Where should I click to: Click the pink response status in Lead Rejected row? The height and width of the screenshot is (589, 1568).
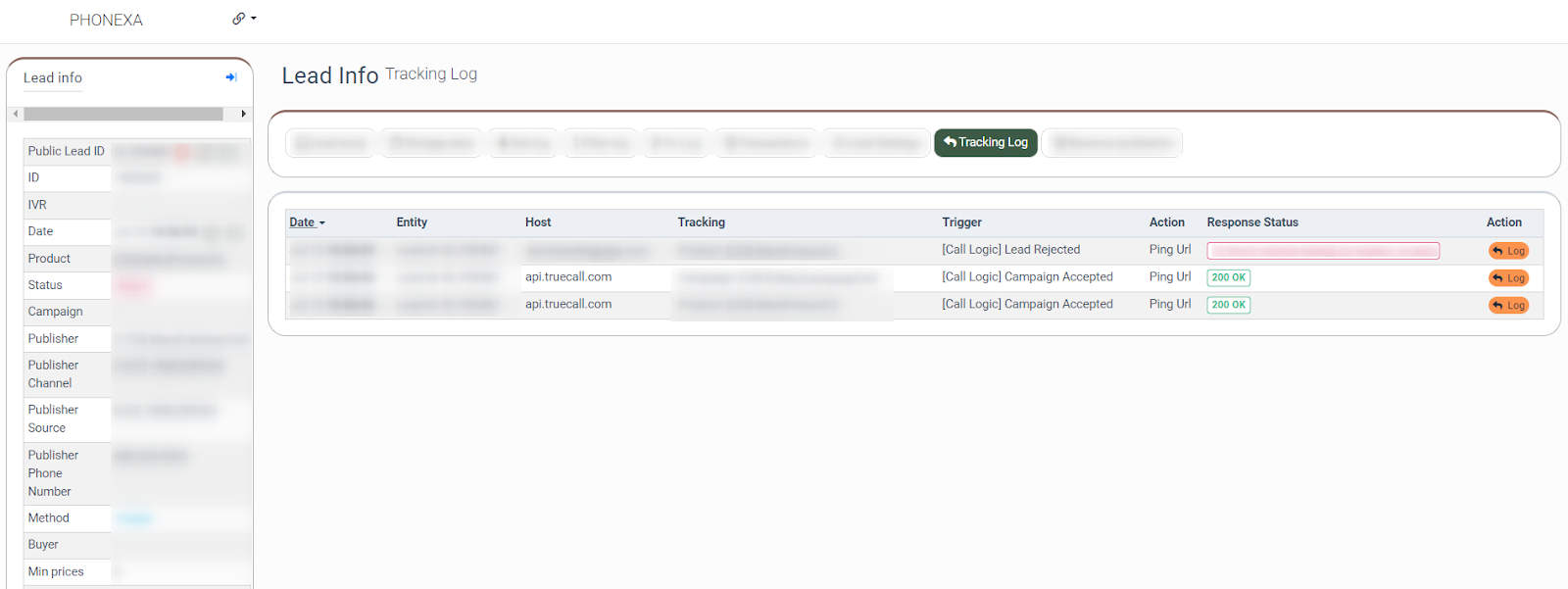pos(1322,251)
